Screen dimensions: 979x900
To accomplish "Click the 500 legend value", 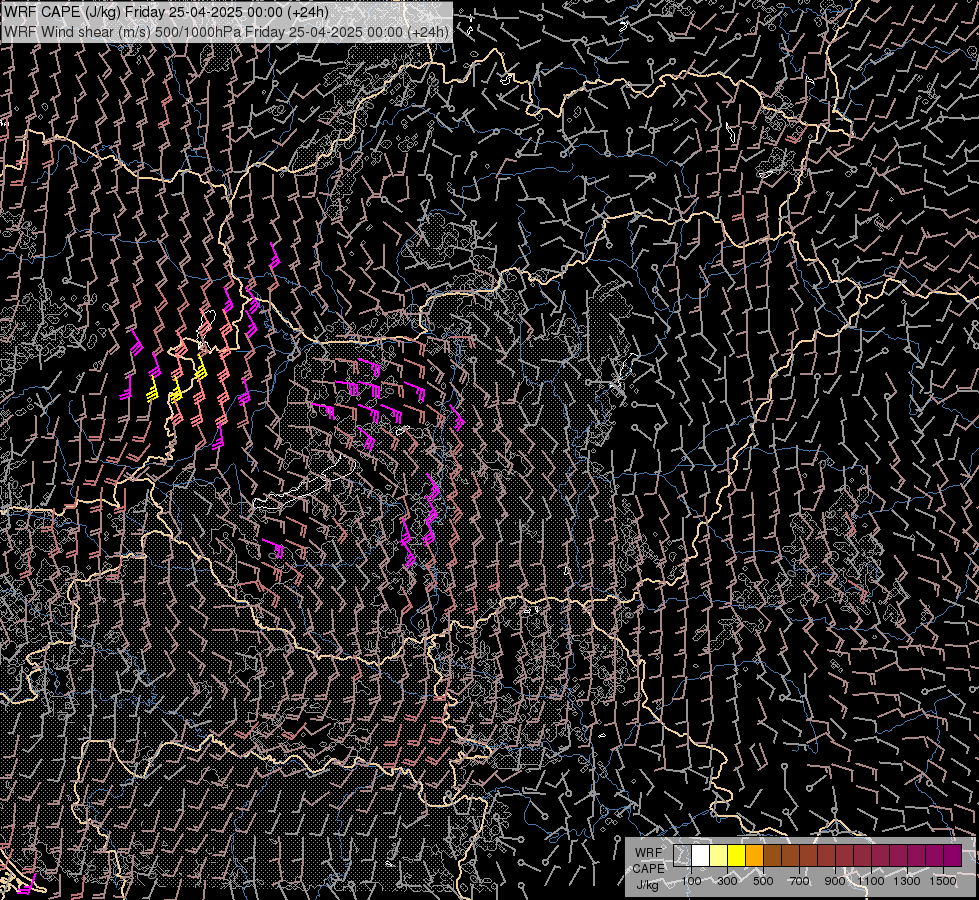I will [763, 881].
